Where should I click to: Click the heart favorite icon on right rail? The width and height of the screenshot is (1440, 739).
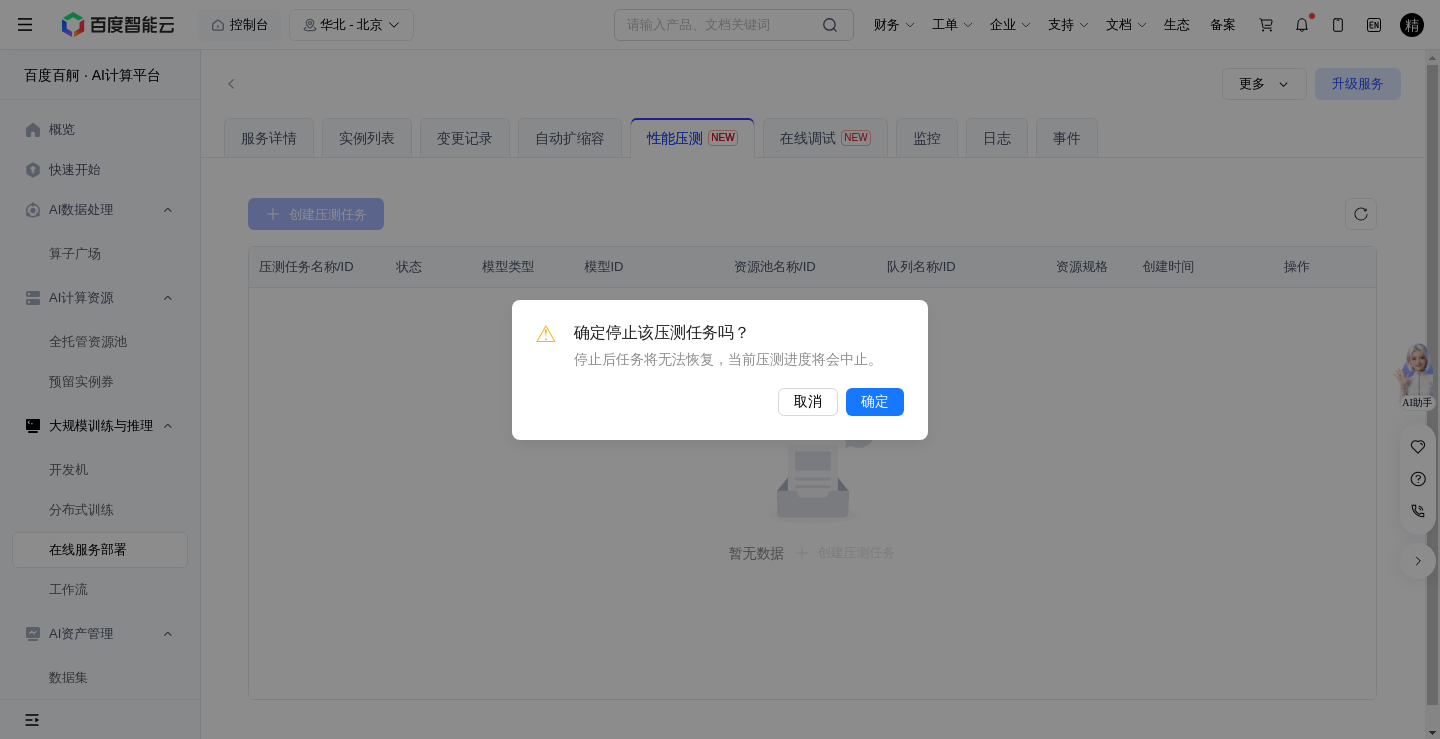[x=1418, y=447]
